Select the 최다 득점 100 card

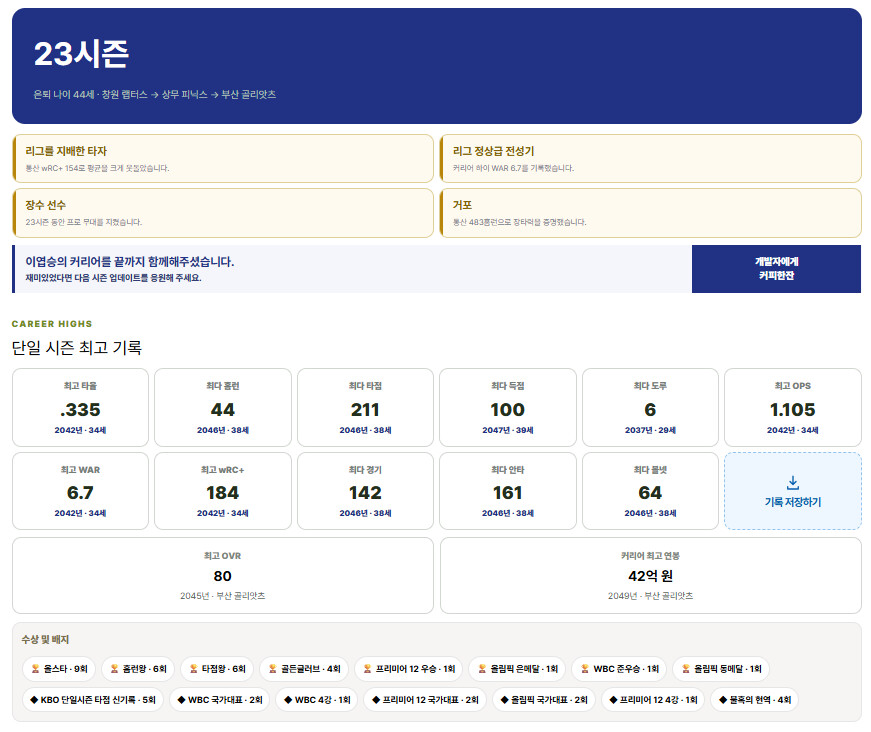point(508,407)
